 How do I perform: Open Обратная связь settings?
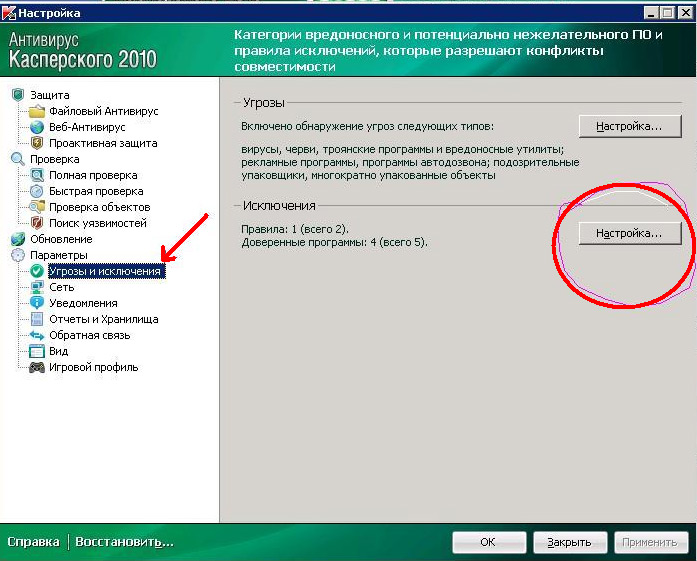pos(90,335)
